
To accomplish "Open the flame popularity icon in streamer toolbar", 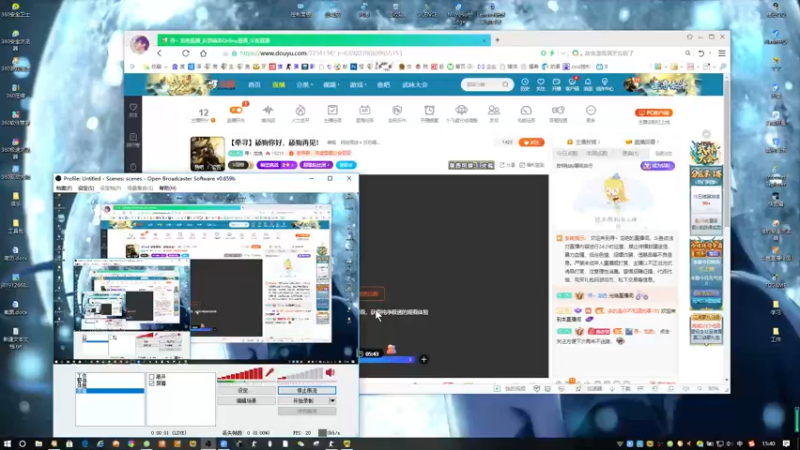I will click(x=300, y=110).
